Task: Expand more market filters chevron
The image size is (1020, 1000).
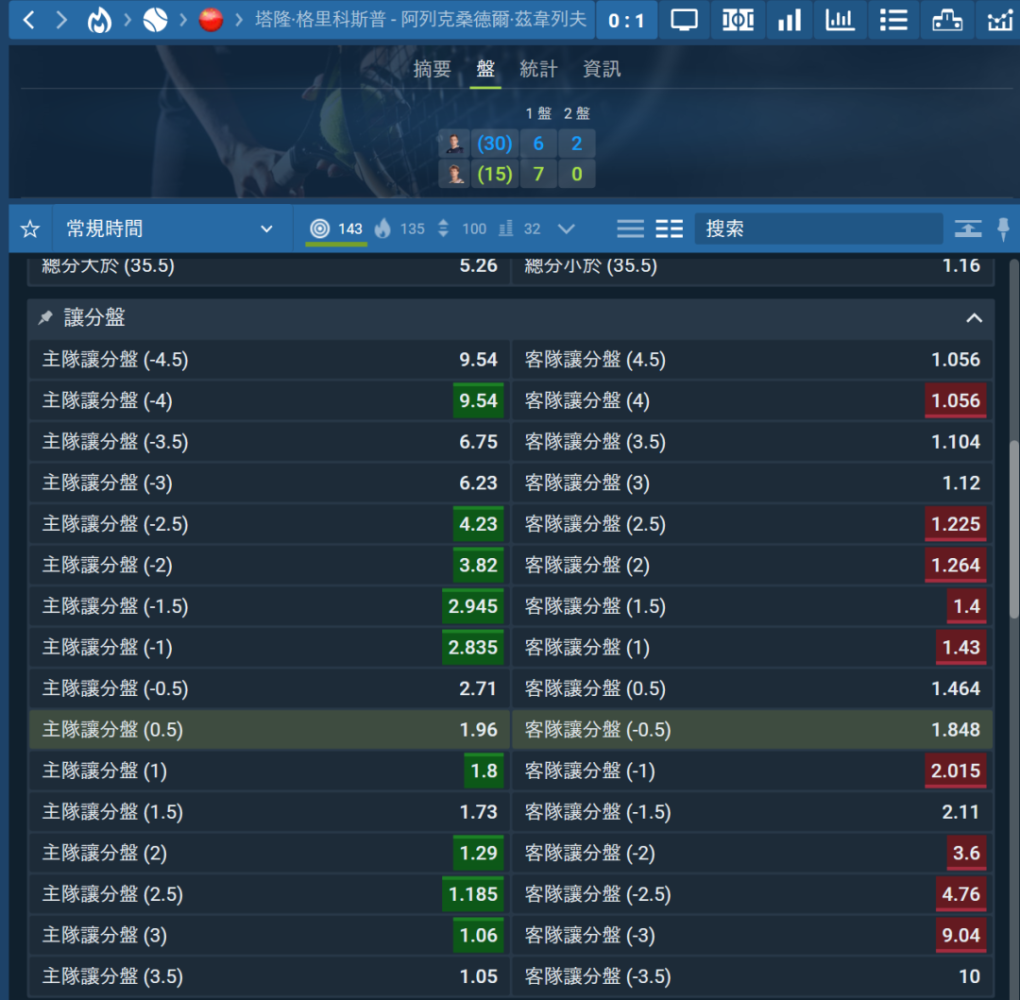Action: coord(566,229)
